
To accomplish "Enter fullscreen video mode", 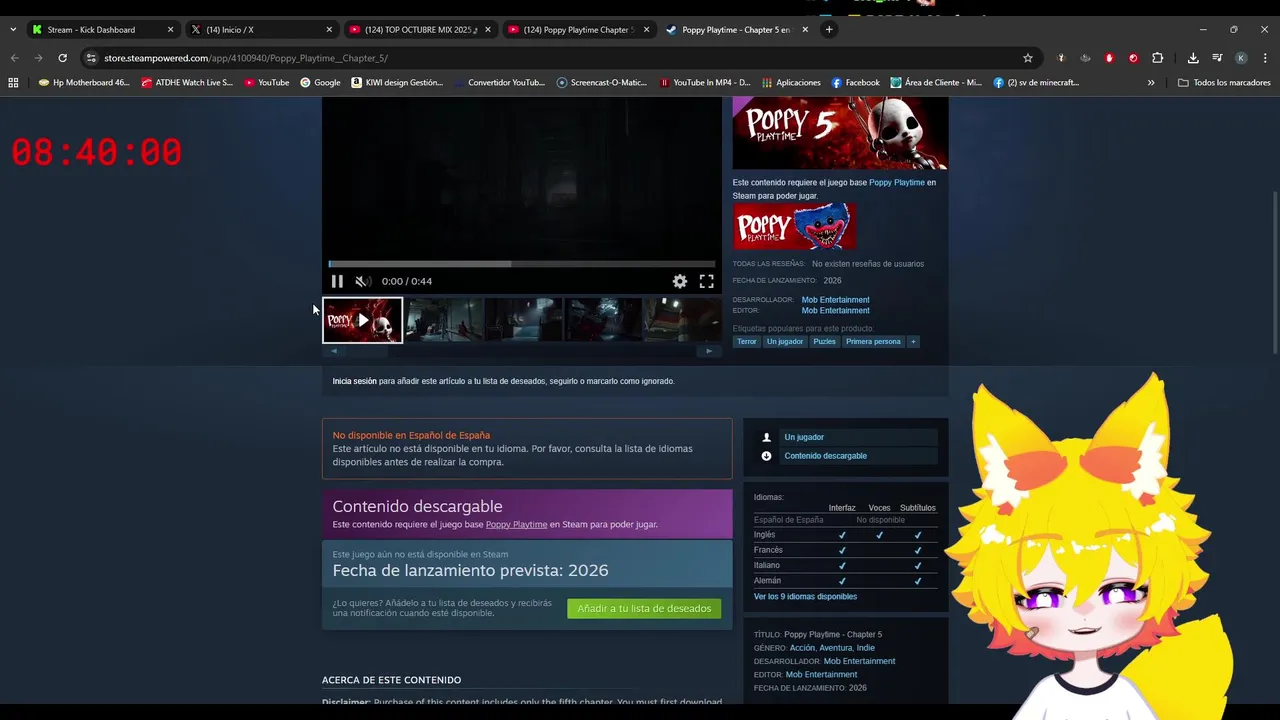I will (706, 281).
